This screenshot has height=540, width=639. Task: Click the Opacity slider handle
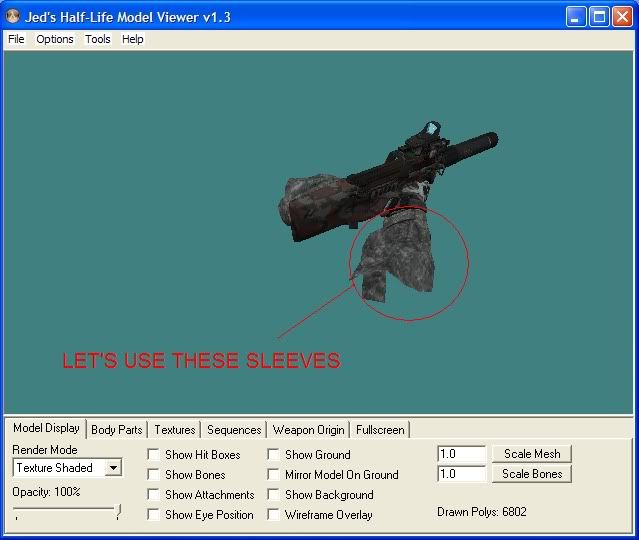[x=118, y=511]
